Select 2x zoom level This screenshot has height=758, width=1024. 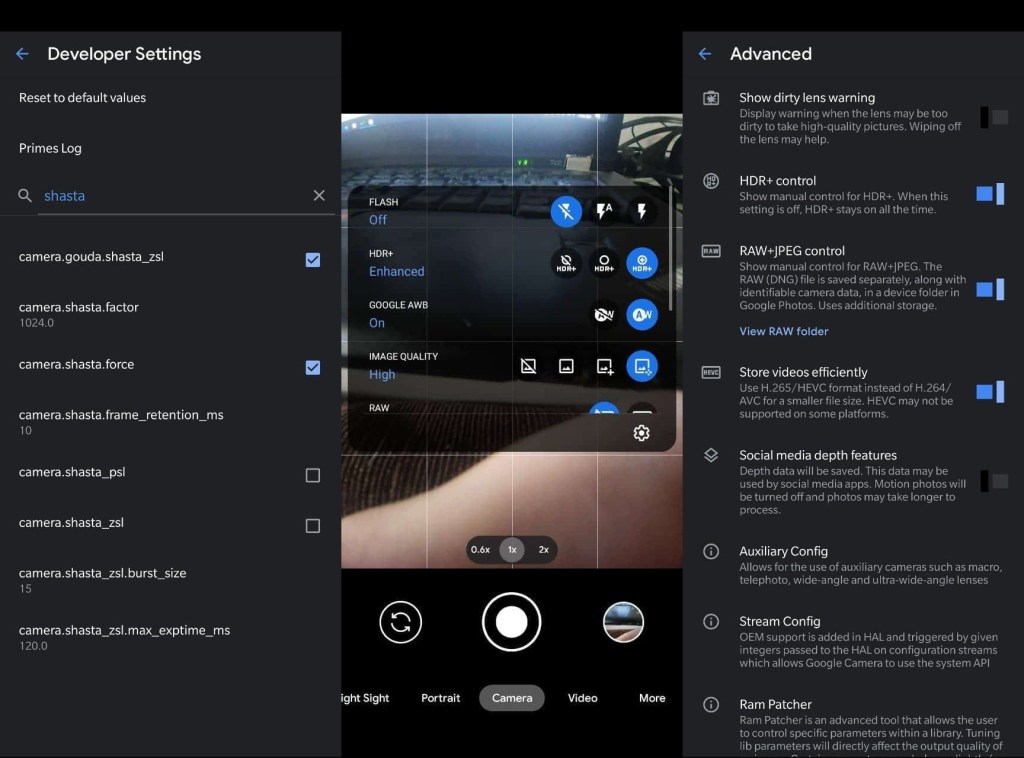544,550
